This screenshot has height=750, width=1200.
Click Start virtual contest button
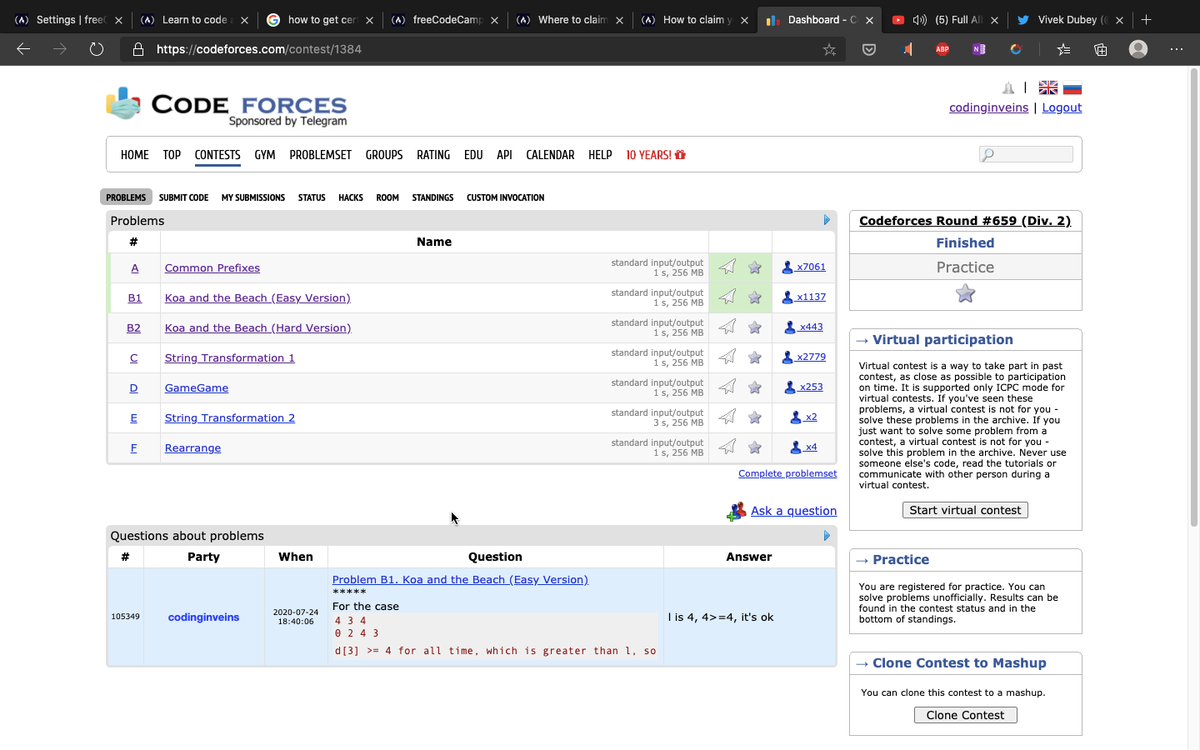point(965,510)
